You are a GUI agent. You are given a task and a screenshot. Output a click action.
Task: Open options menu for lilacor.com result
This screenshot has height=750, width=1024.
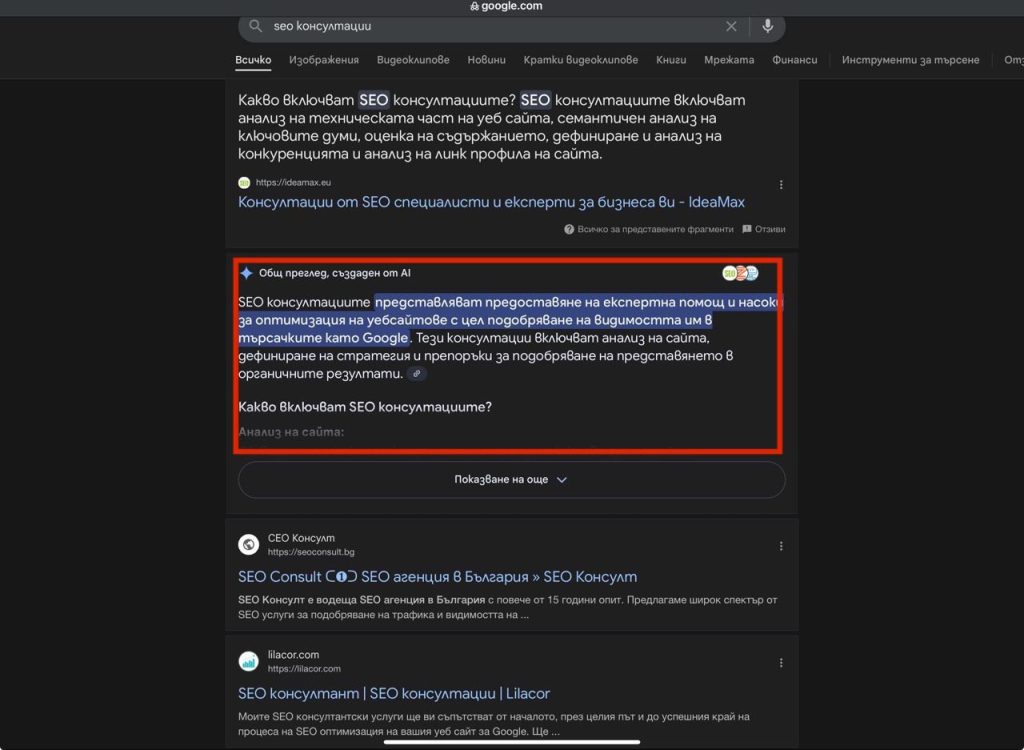click(x=780, y=662)
